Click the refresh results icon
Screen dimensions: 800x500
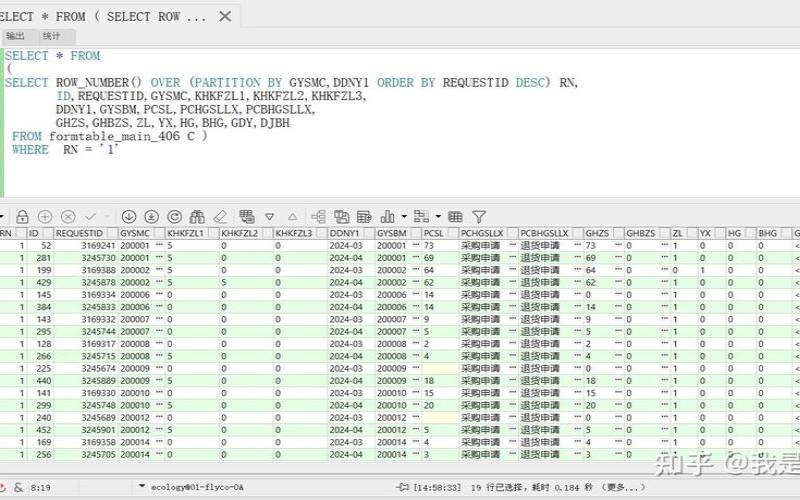tap(174, 217)
